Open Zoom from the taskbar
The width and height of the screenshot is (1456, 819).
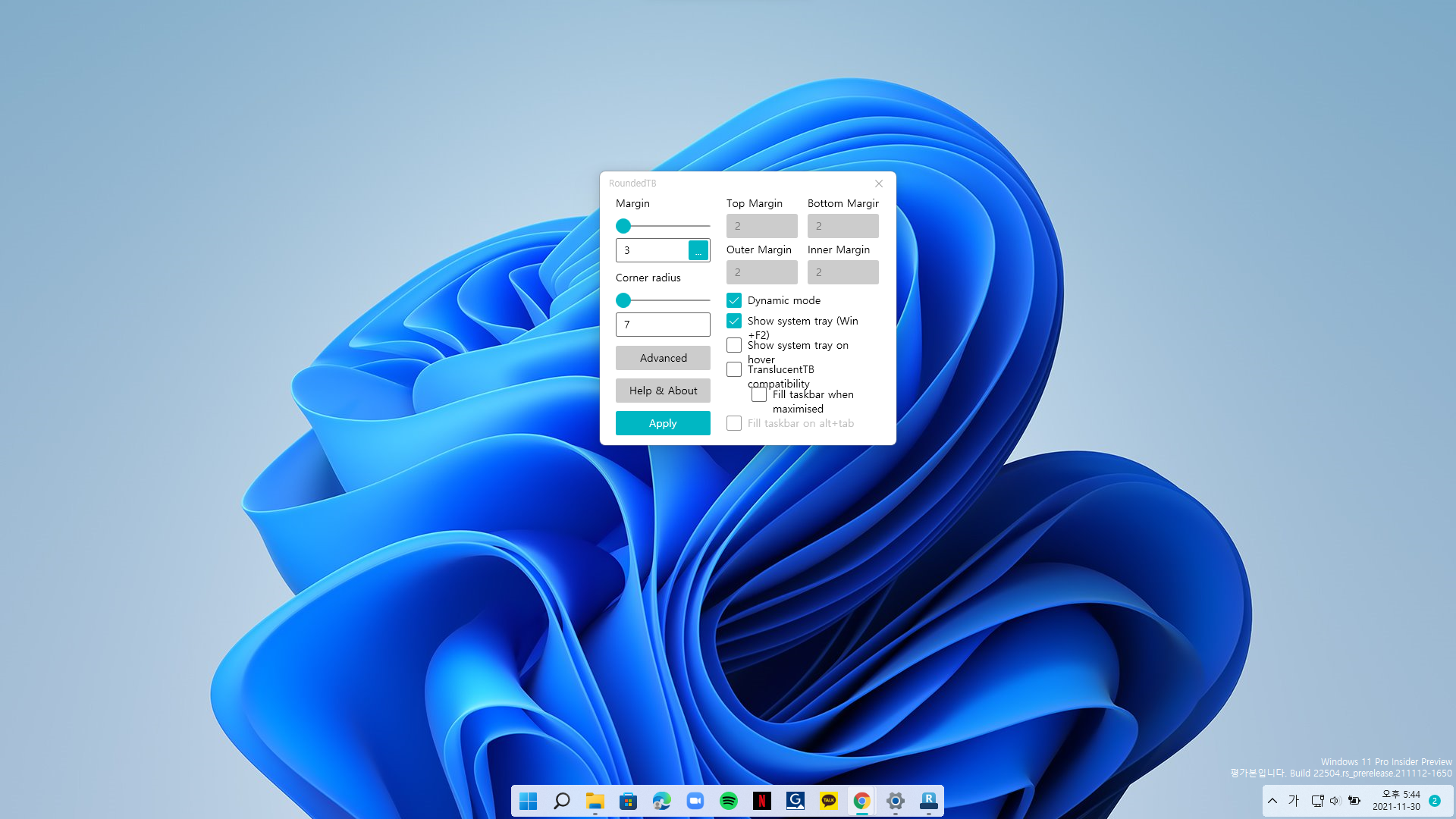[695, 801]
